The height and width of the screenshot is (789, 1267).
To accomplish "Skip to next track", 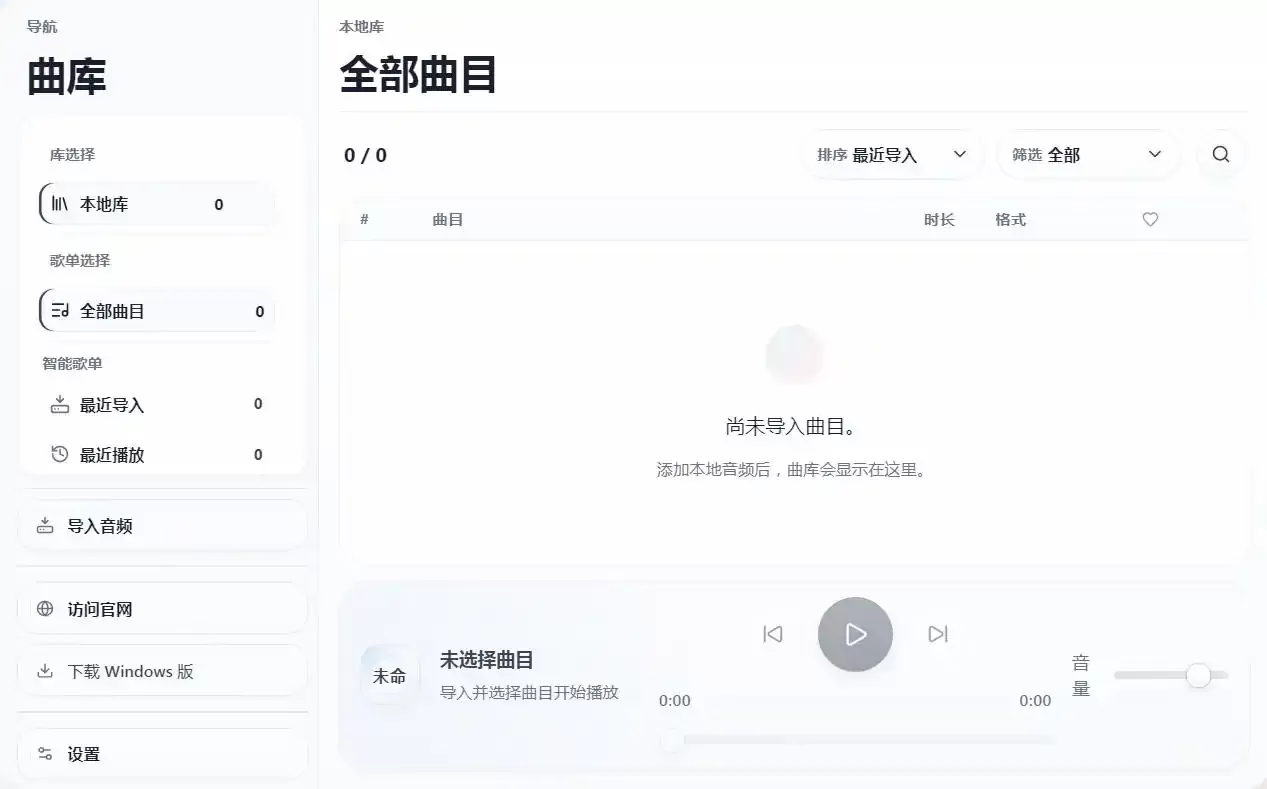I will point(938,634).
